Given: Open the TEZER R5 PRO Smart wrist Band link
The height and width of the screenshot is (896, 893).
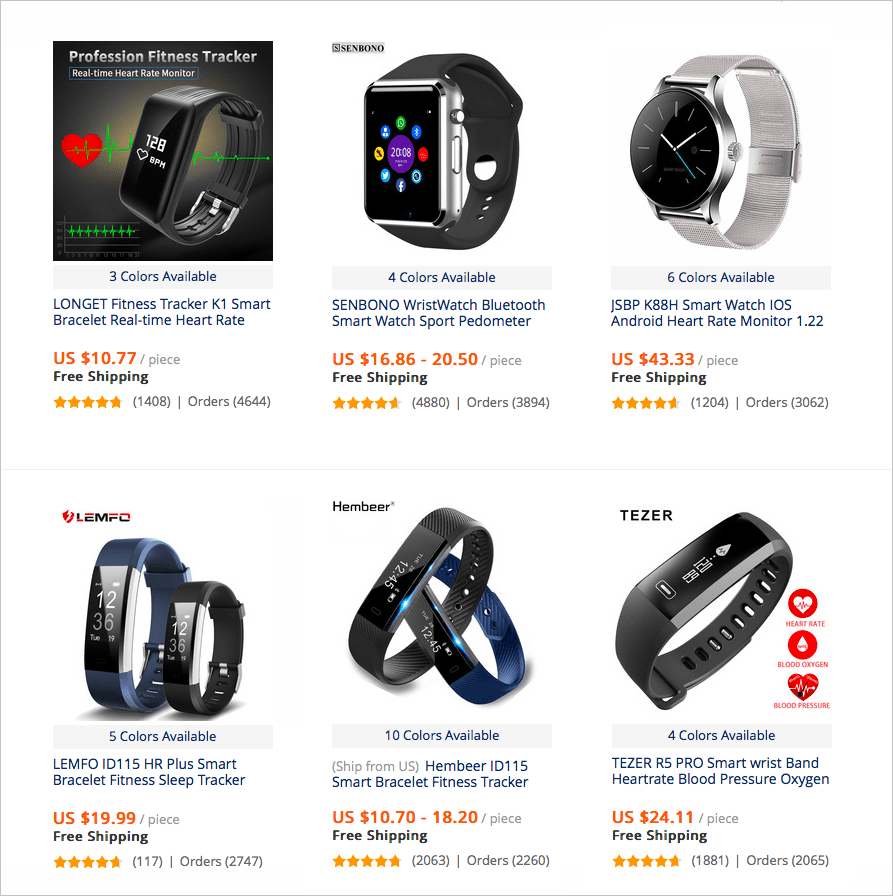Looking at the screenshot, I should pos(720,771).
